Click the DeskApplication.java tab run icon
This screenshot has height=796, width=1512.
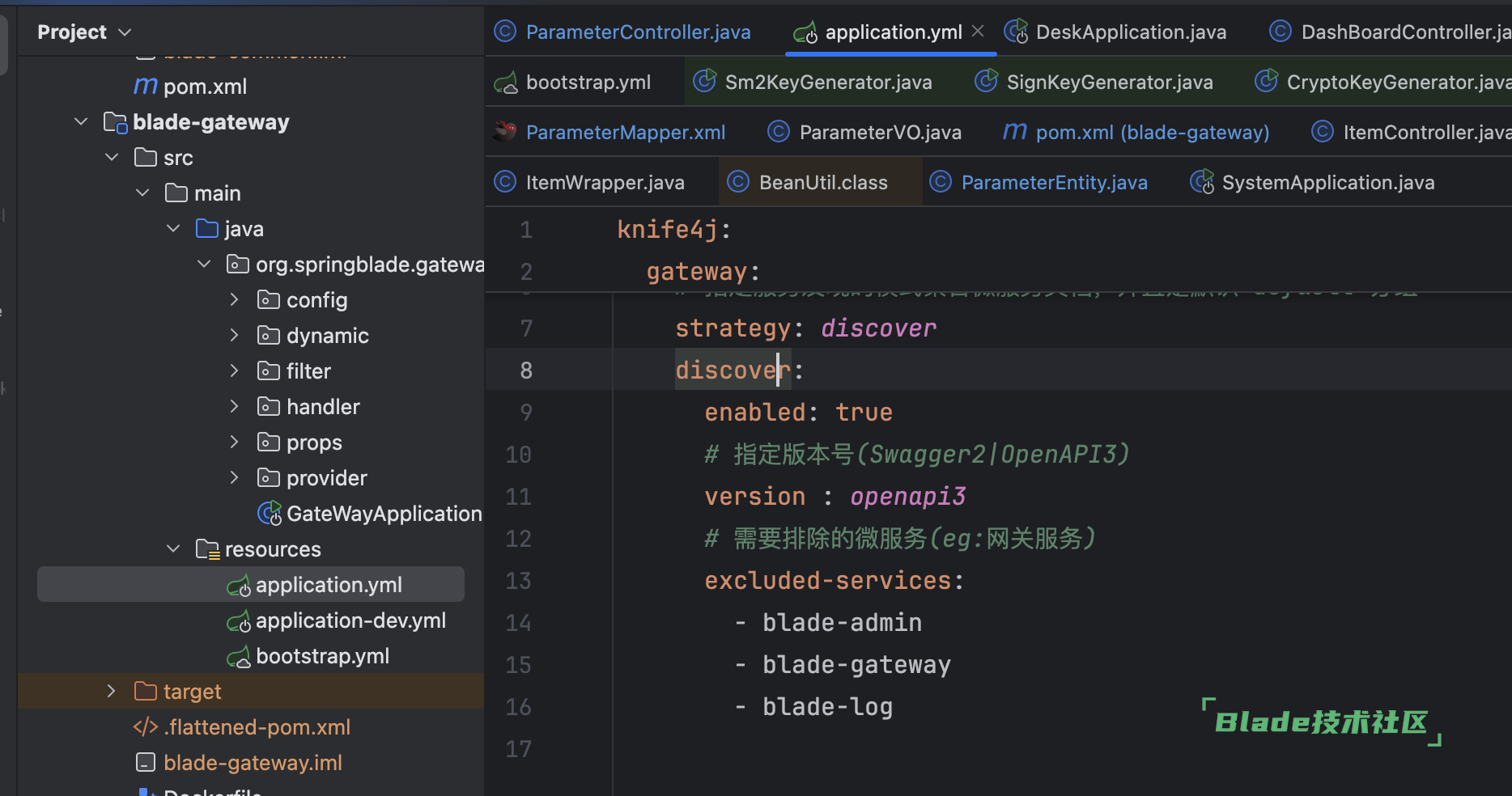click(x=1016, y=32)
